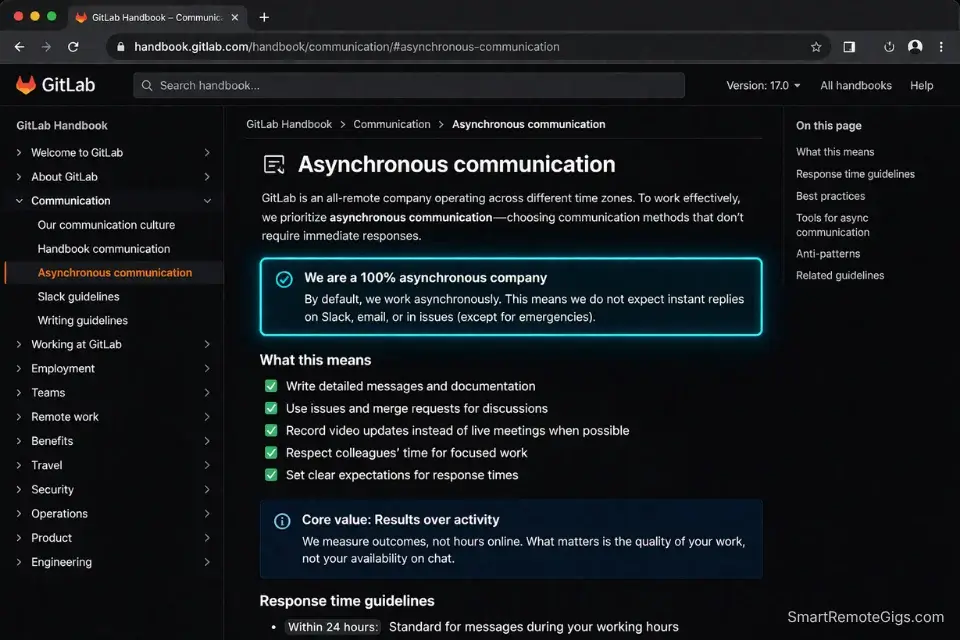
Task: Collapse the Communication section chevron
Action: [x=207, y=201]
